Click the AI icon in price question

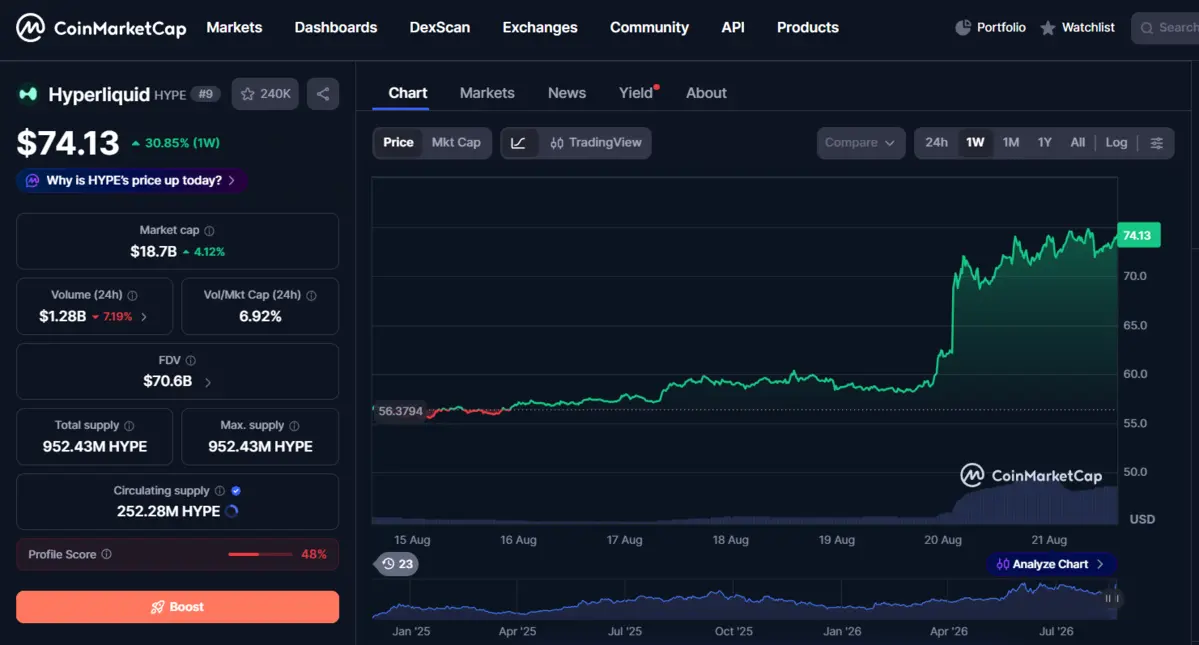point(32,181)
